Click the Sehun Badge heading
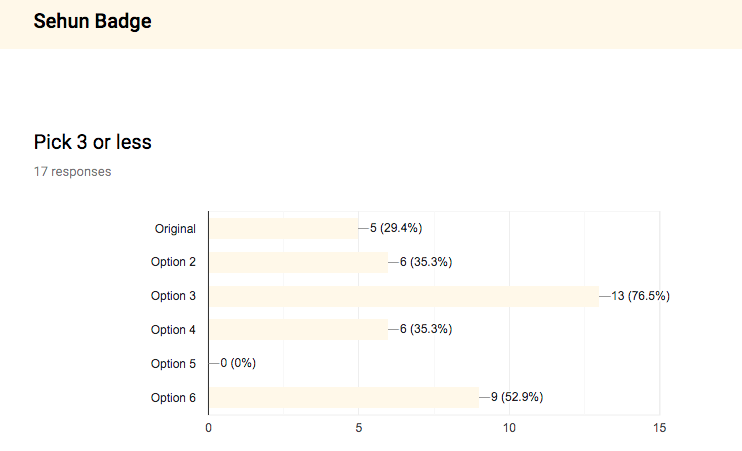 [x=93, y=21]
